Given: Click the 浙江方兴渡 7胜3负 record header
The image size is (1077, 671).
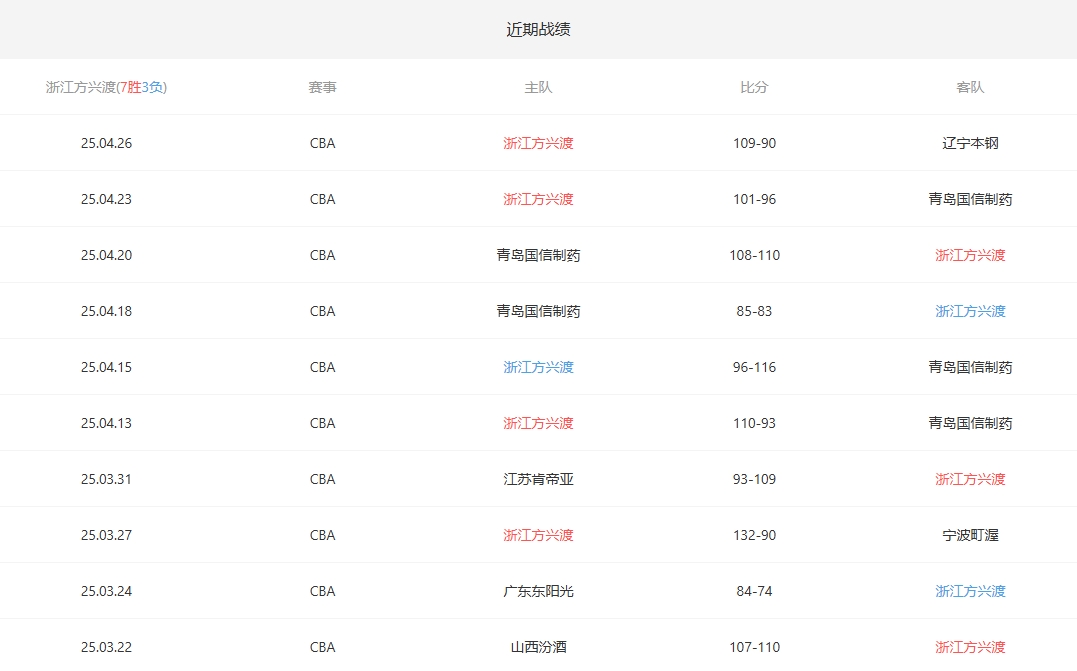Looking at the screenshot, I should tap(106, 87).
